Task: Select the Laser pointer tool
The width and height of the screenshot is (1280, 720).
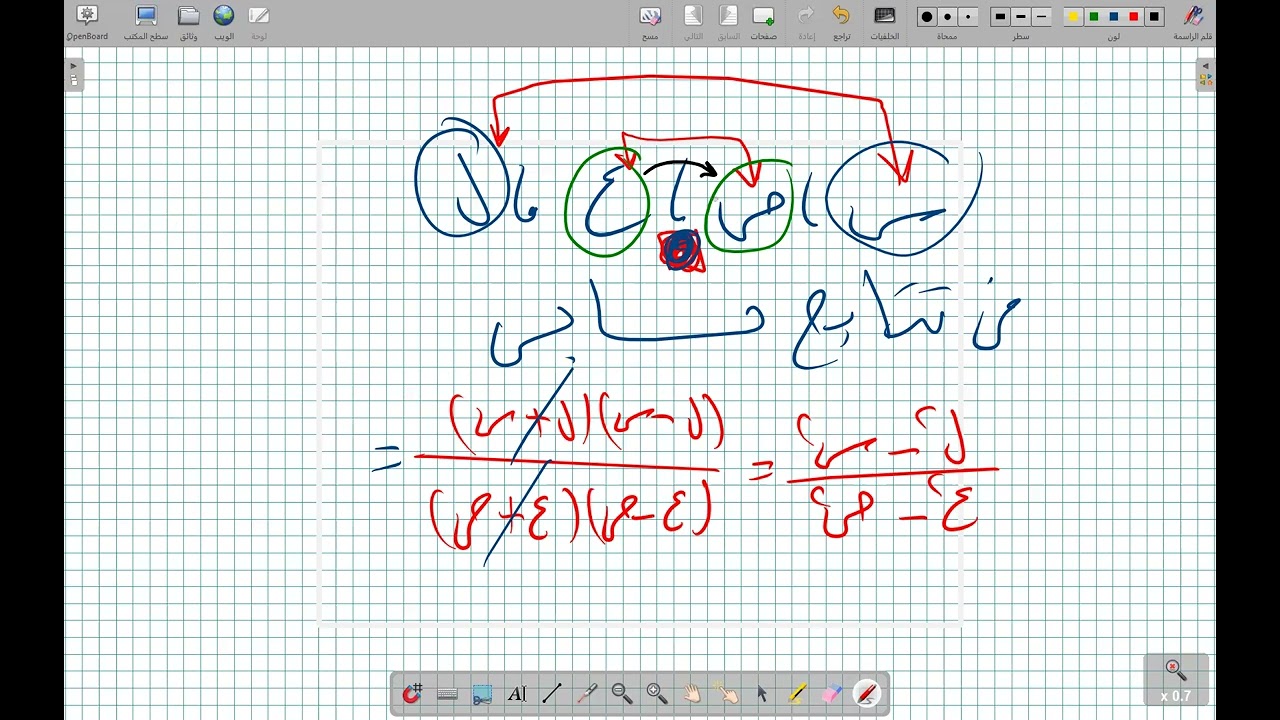Action: [x=587, y=693]
